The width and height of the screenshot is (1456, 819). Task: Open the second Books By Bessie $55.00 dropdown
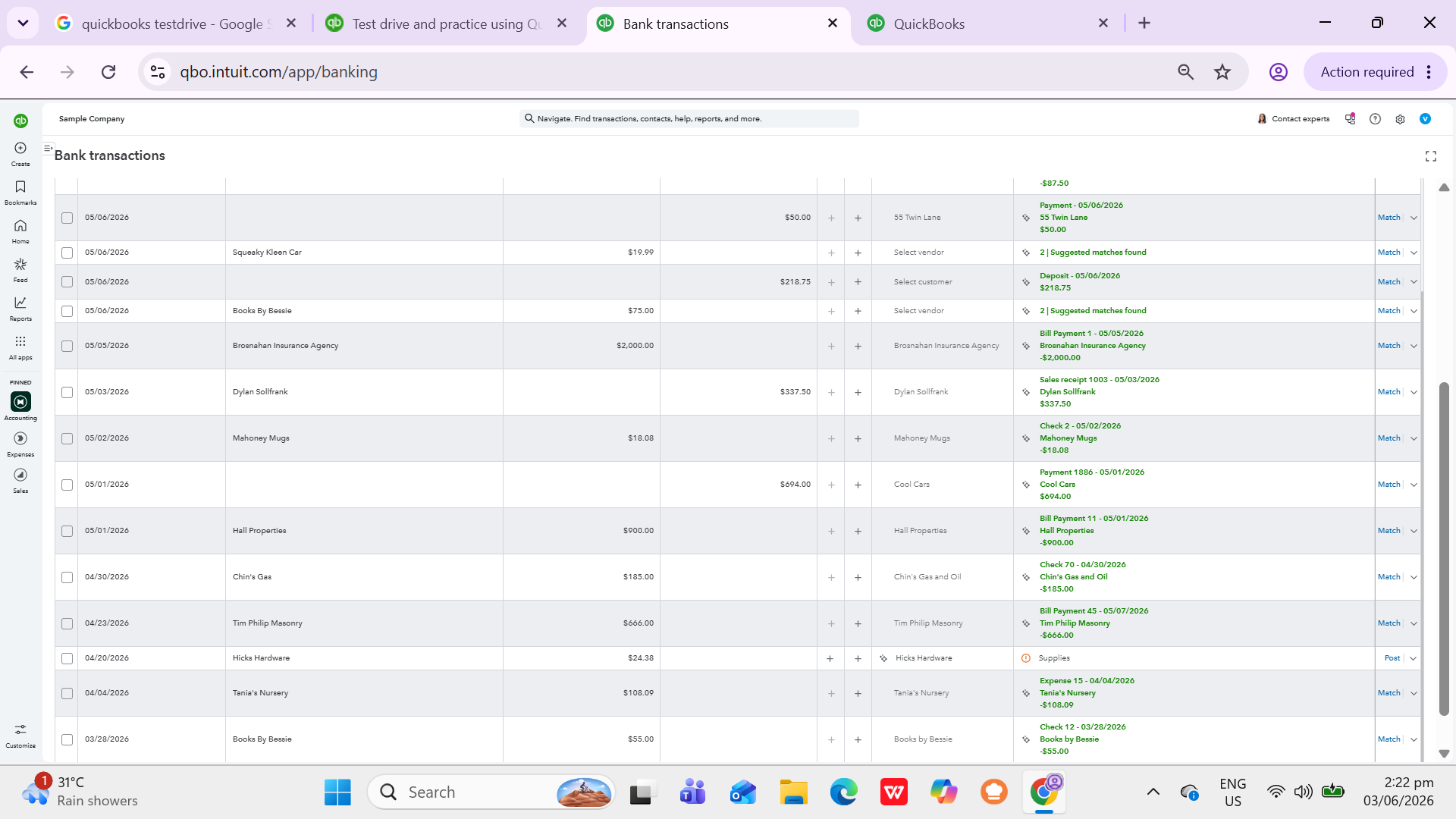coord(1414,739)
